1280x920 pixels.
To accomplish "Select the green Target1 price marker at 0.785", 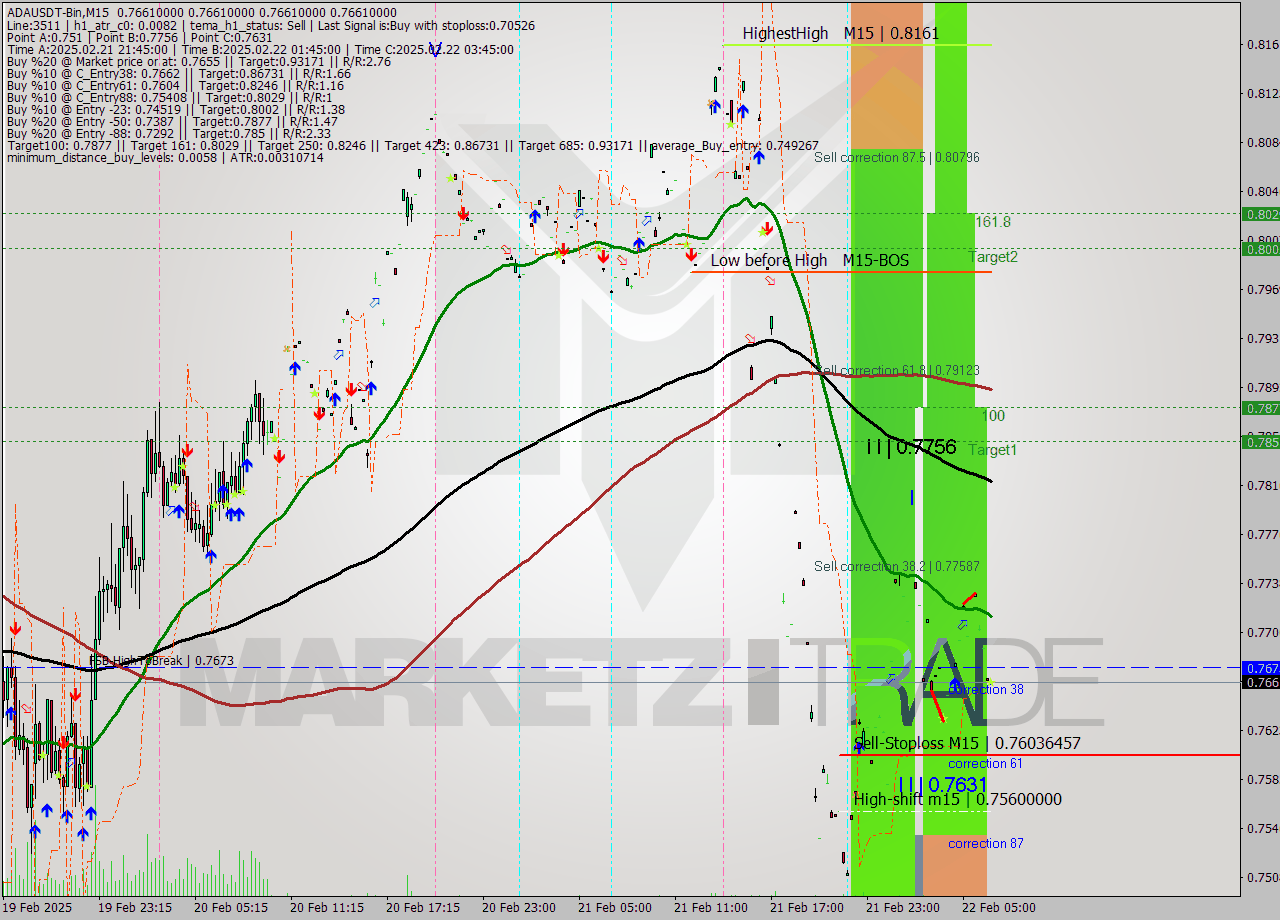I will pyautogui.click(x=1257, y=441).
